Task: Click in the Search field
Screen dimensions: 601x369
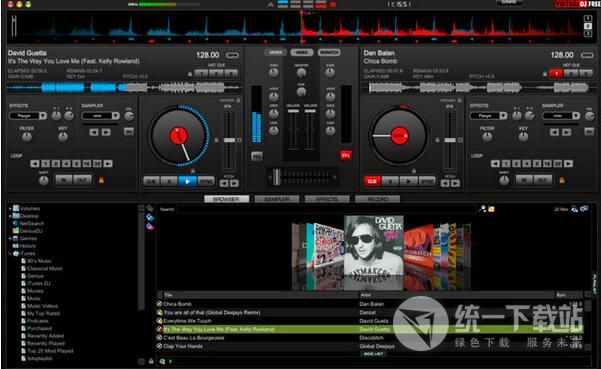Action: tap(326, 209)
